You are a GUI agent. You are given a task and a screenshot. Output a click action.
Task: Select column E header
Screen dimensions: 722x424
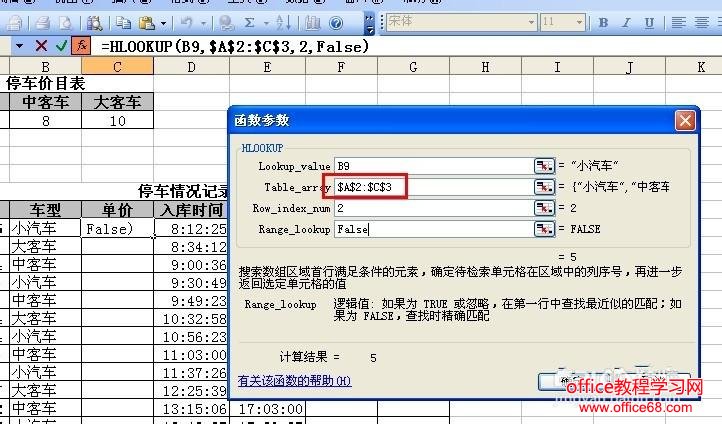pos(267,67)
